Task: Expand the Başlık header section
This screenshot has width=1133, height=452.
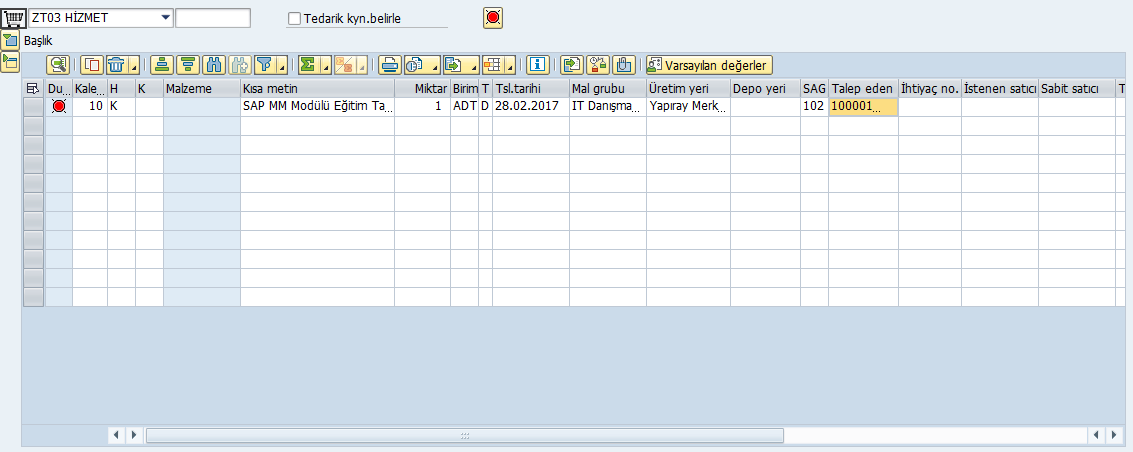Action: (10, 40)
